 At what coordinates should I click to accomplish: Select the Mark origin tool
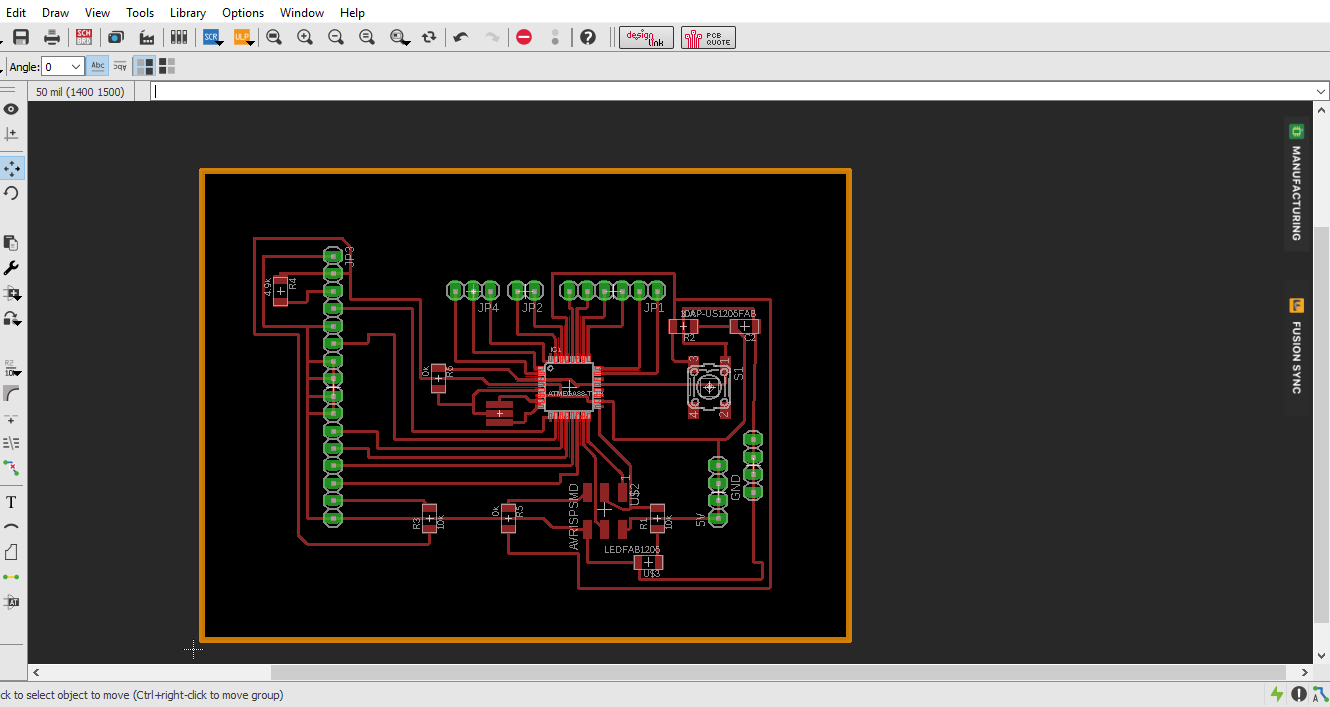tap(12, 133)
